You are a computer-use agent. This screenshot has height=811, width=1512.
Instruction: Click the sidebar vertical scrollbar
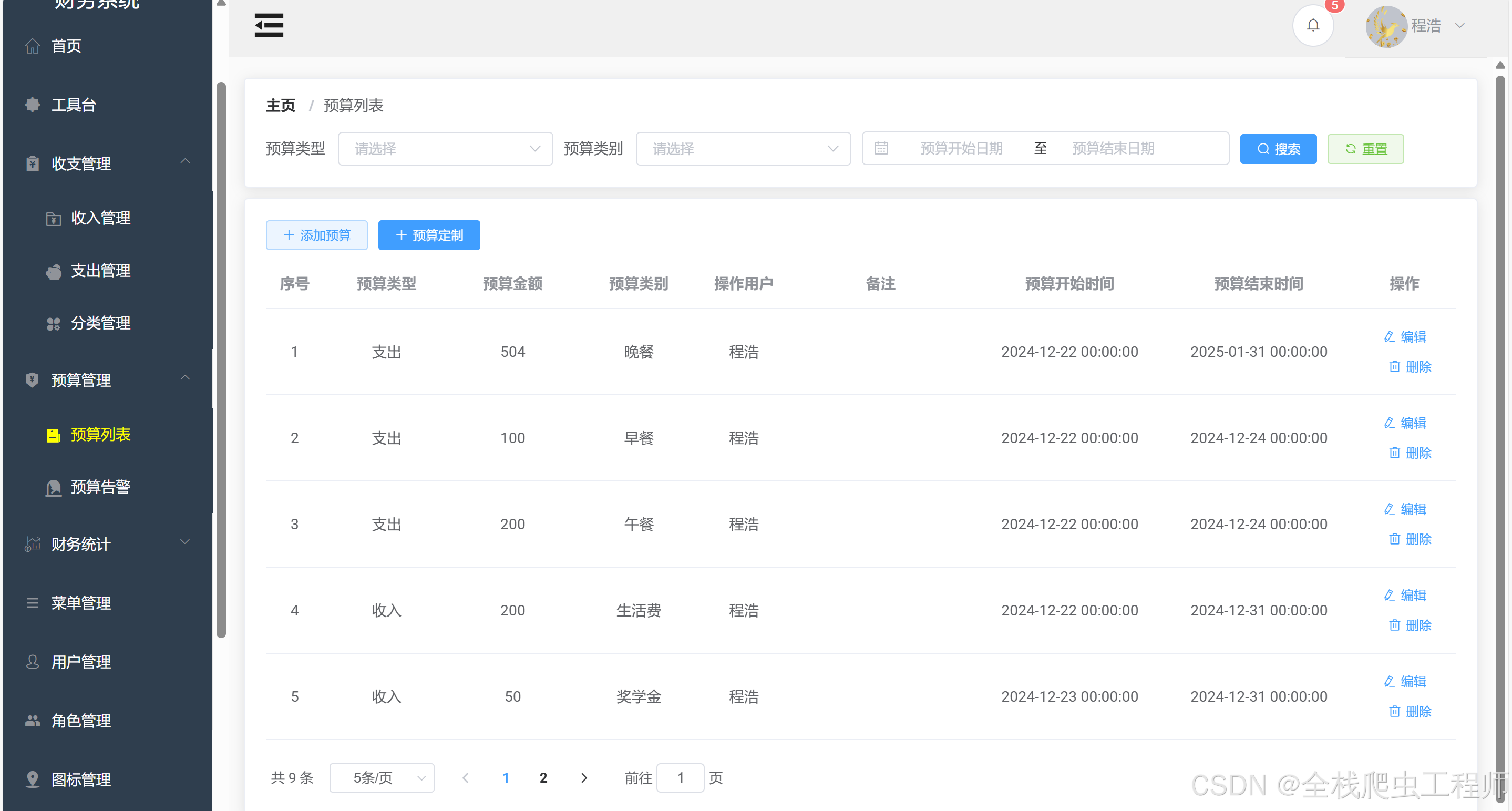[x=221, y=358]
